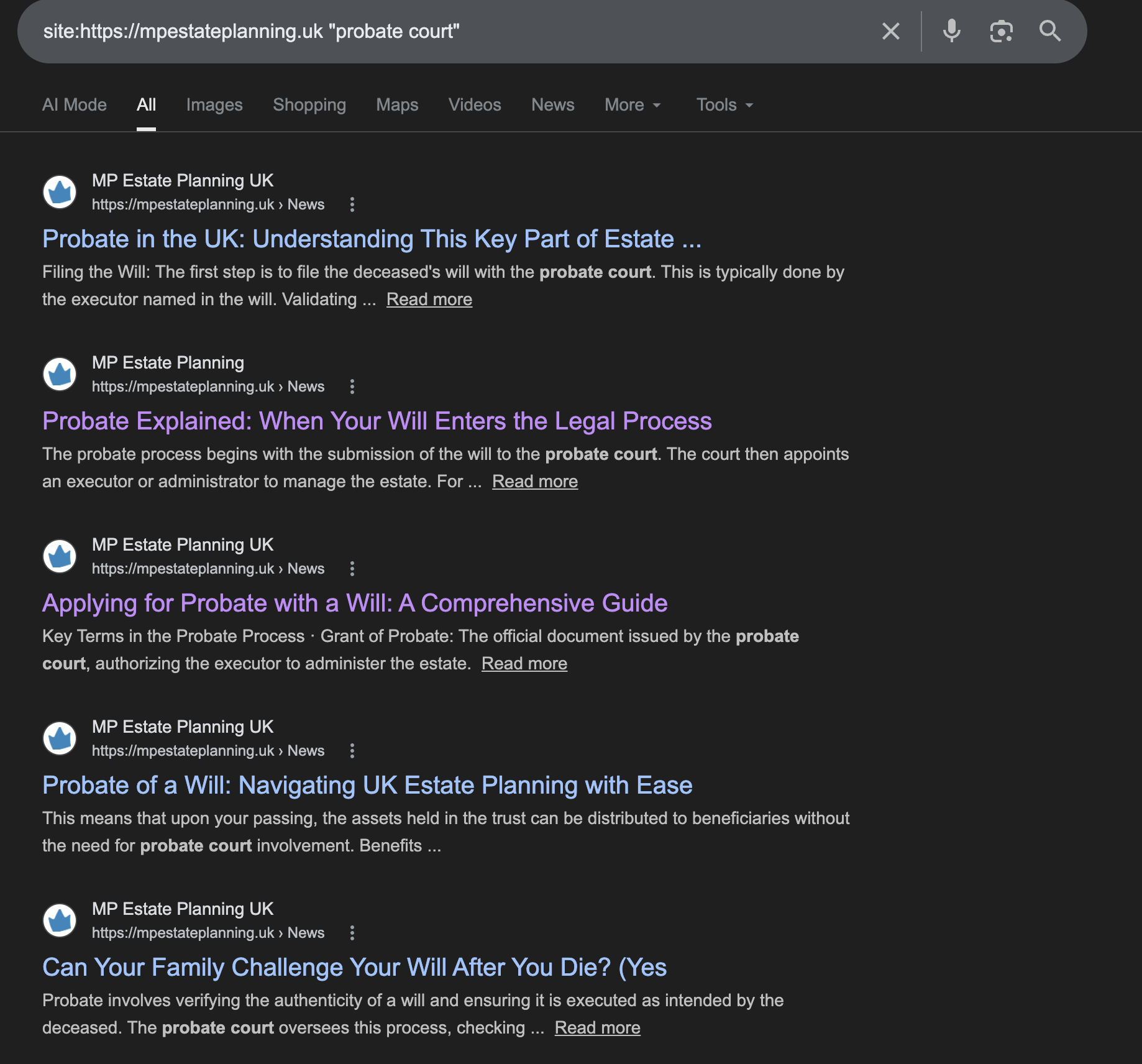The width and height of the screenshot is (1142, 1064).
Task: Click the magnifying glass search button
Action: (1050, 31)
